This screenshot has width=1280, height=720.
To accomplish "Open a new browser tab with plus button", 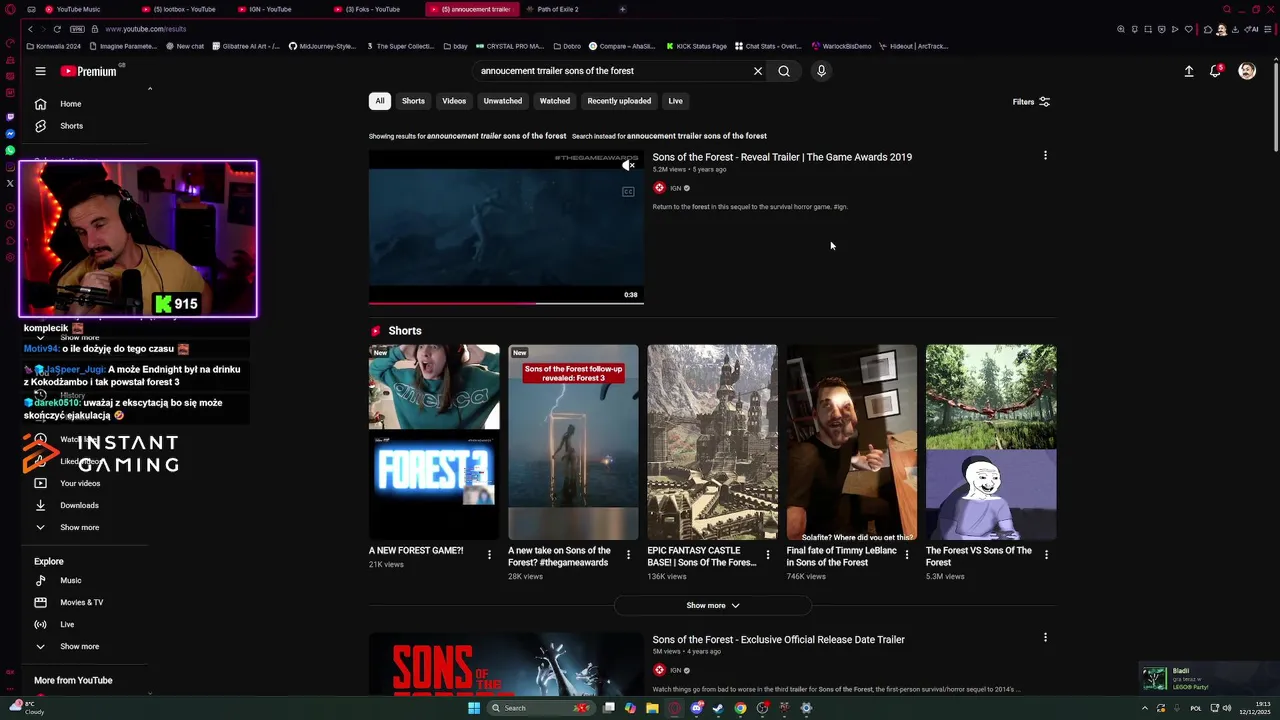I will (x=622, y=9).
